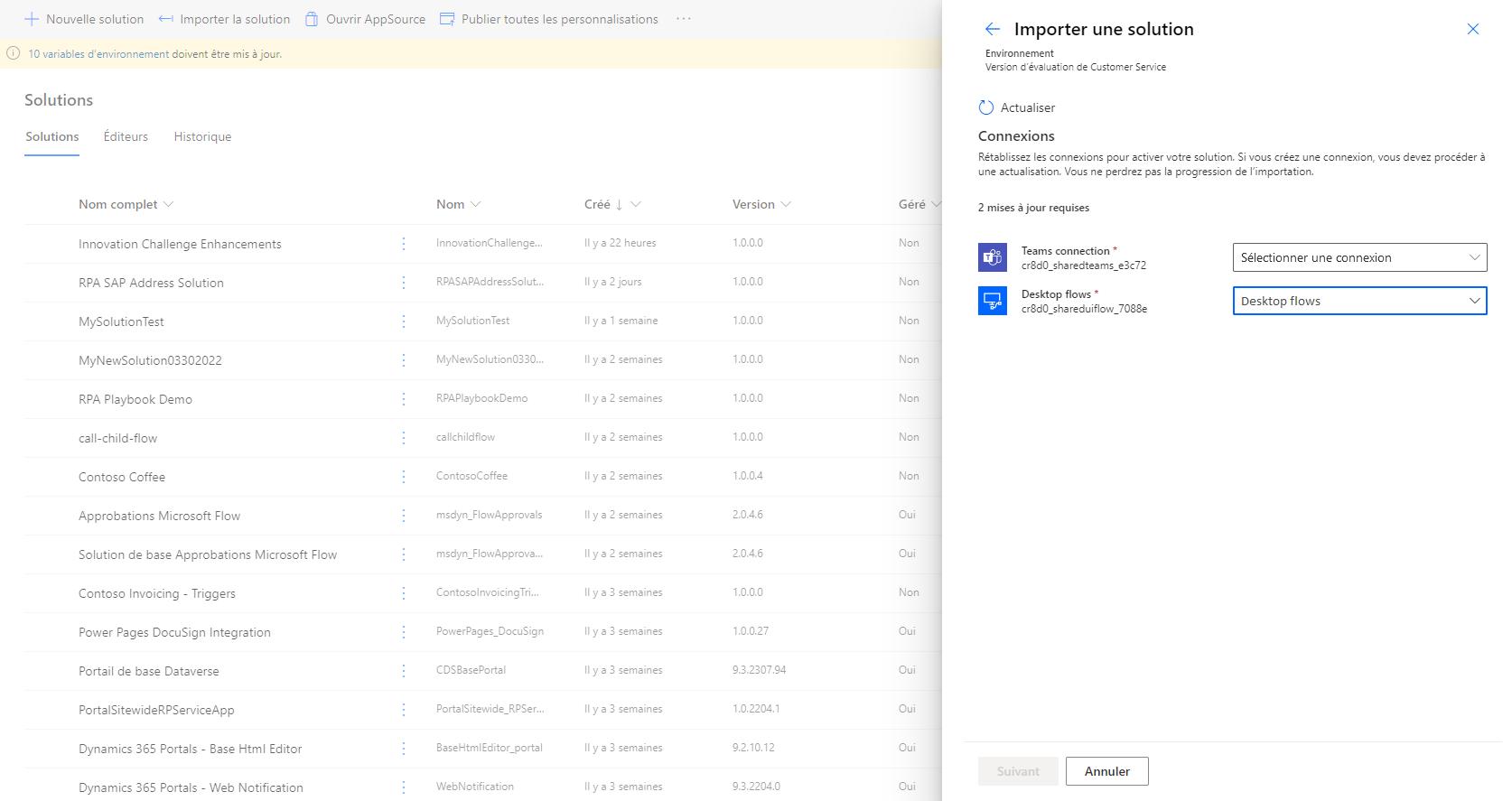Open the Sélectionner une connexion dropdown
Image resolution: width=1512 pixels, height=801 pixels.
[x=1359, y=257]
